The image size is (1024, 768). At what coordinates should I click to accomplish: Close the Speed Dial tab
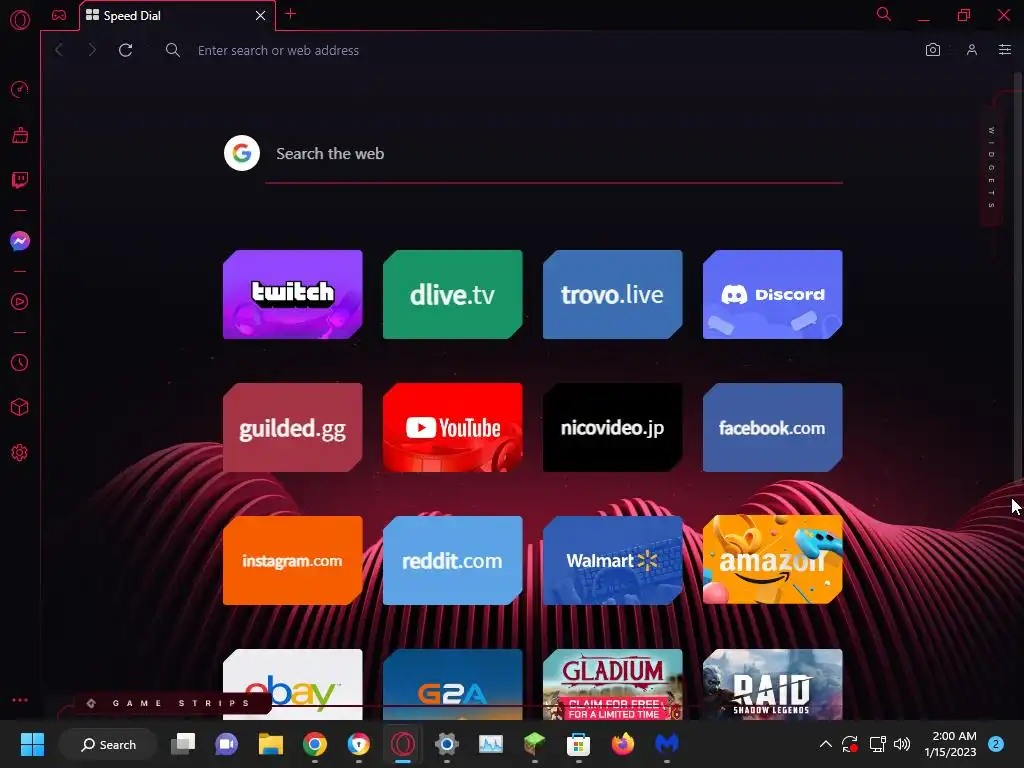(x=260, y=15)
